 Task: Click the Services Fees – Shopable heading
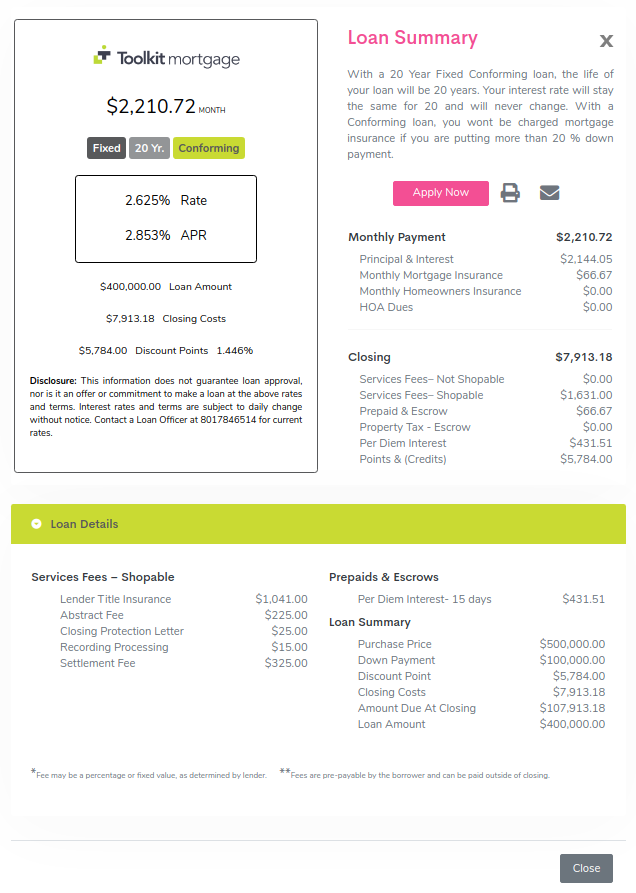click(x=103, y=577)
